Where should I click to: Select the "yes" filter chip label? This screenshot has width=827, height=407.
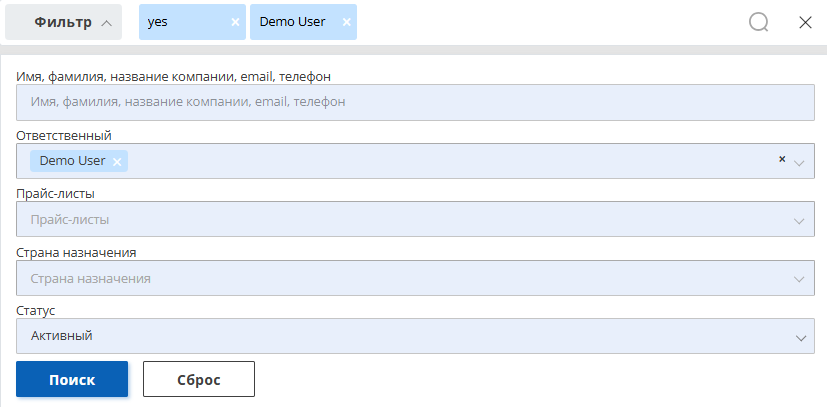pyautogui.click(x=158, y=22)
